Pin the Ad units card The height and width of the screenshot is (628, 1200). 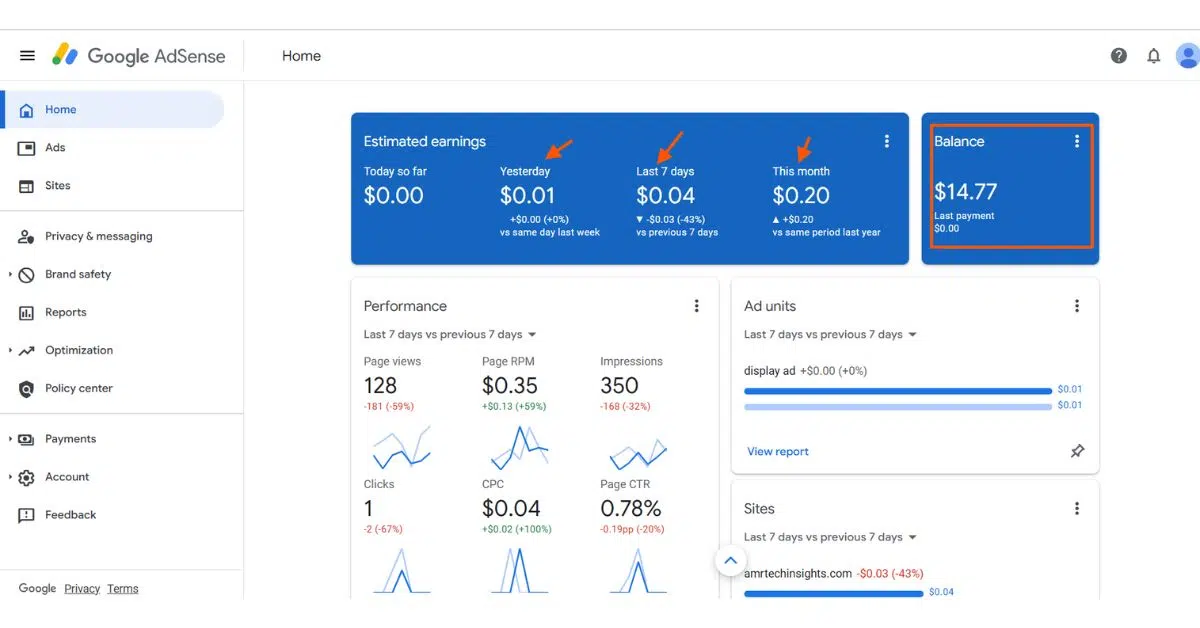coord(1077,451)
